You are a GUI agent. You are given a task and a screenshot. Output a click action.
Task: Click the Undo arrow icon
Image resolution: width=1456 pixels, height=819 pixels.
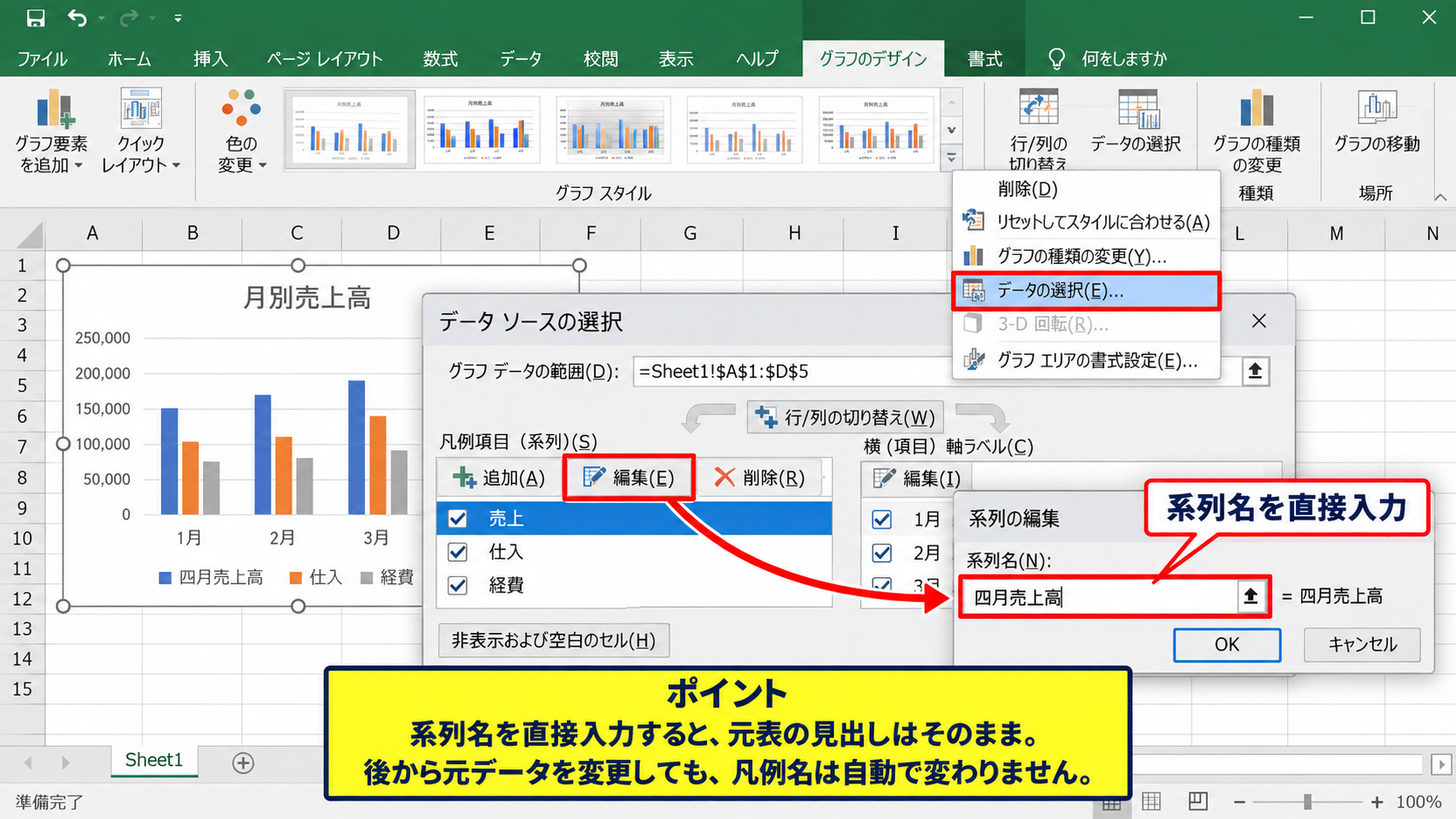78,17
